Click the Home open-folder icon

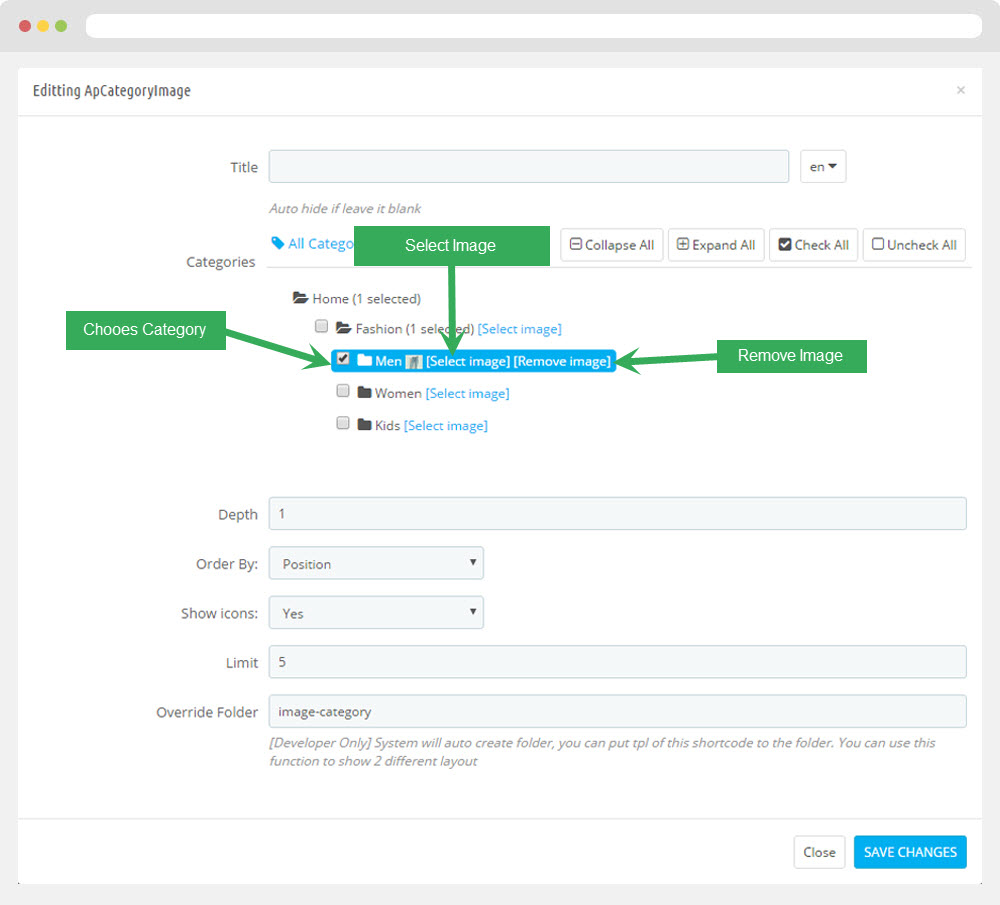[300, 298]
